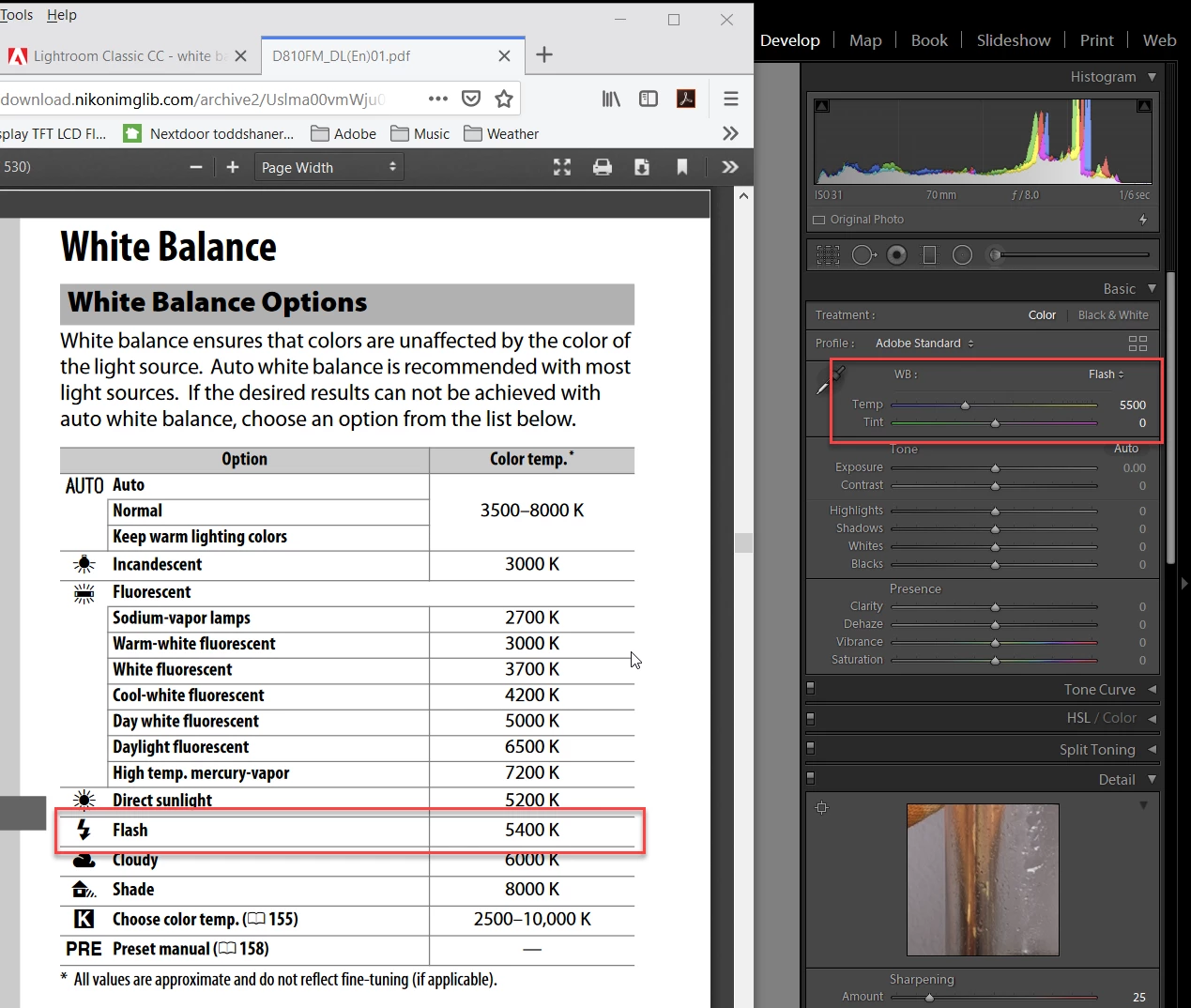Viewport: 1191px width, 1008px height.
Task: Collapse the Histogram panel
Action: pos(1152,77)
